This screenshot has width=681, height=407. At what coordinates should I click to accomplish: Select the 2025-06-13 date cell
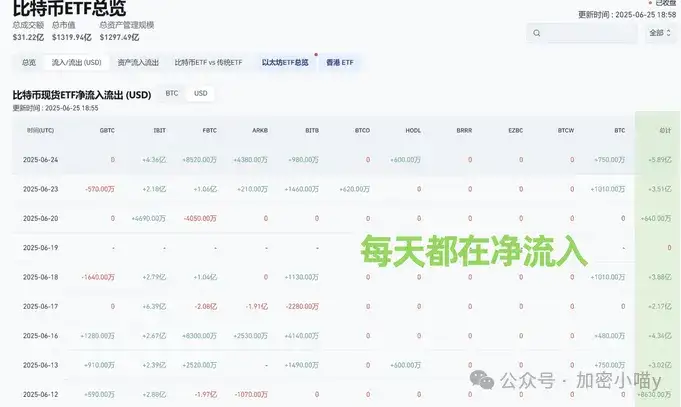[x=40, y=365]
